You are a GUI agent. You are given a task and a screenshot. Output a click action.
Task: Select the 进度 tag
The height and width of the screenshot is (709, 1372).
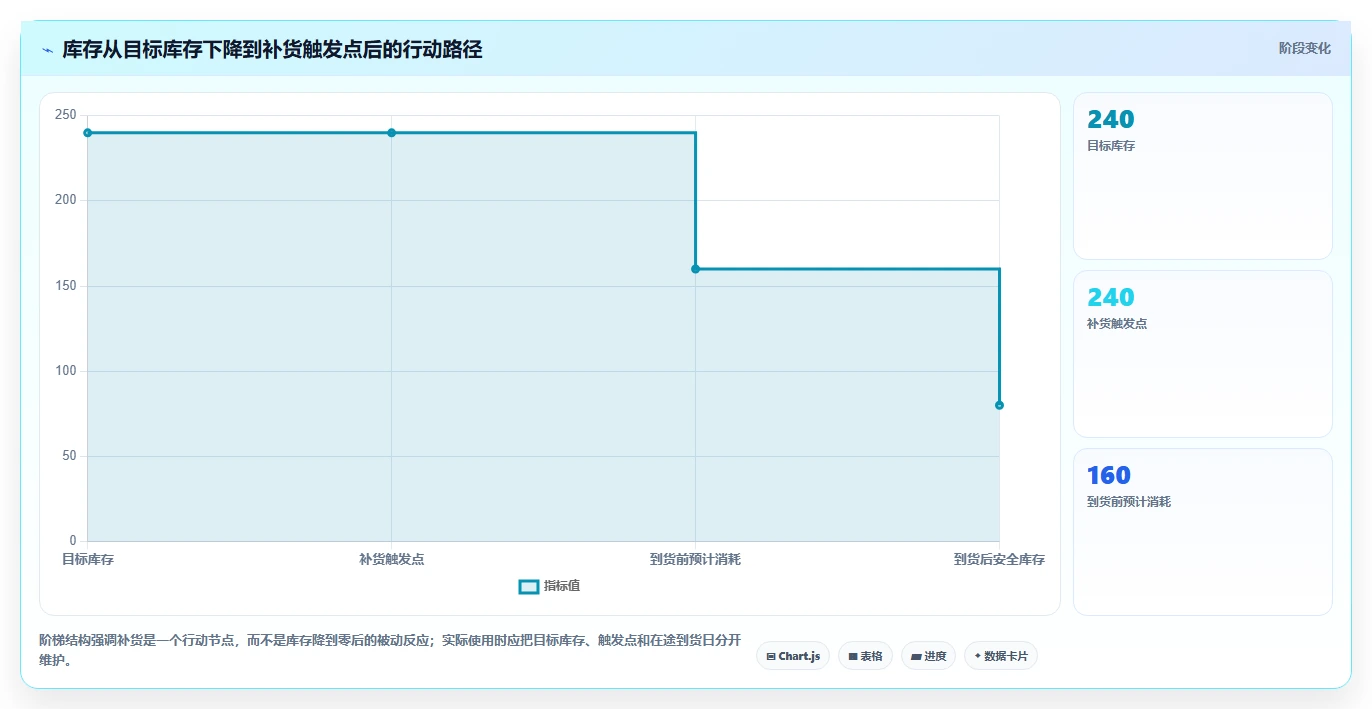pyautogui.click(x=928, y=656)
